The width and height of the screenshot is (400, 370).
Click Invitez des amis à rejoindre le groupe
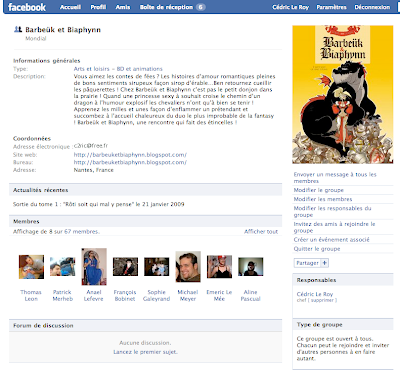pos(334,227)
